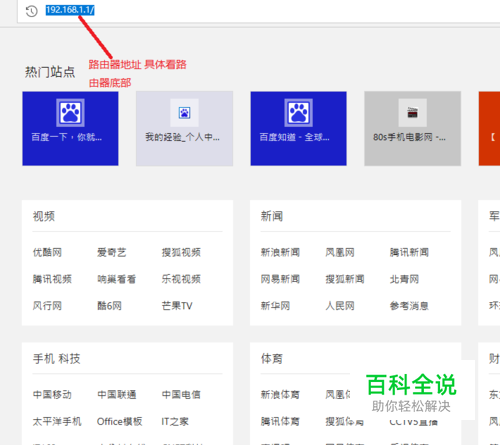The image size is (500, 445).
Task: Open 参考消息 link
Action: [409, 306]
